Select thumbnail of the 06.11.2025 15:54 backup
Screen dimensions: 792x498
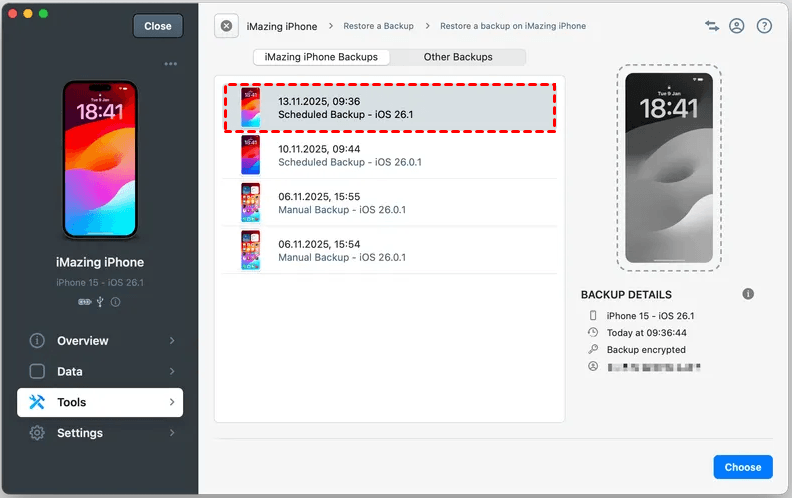pos(251,250)
